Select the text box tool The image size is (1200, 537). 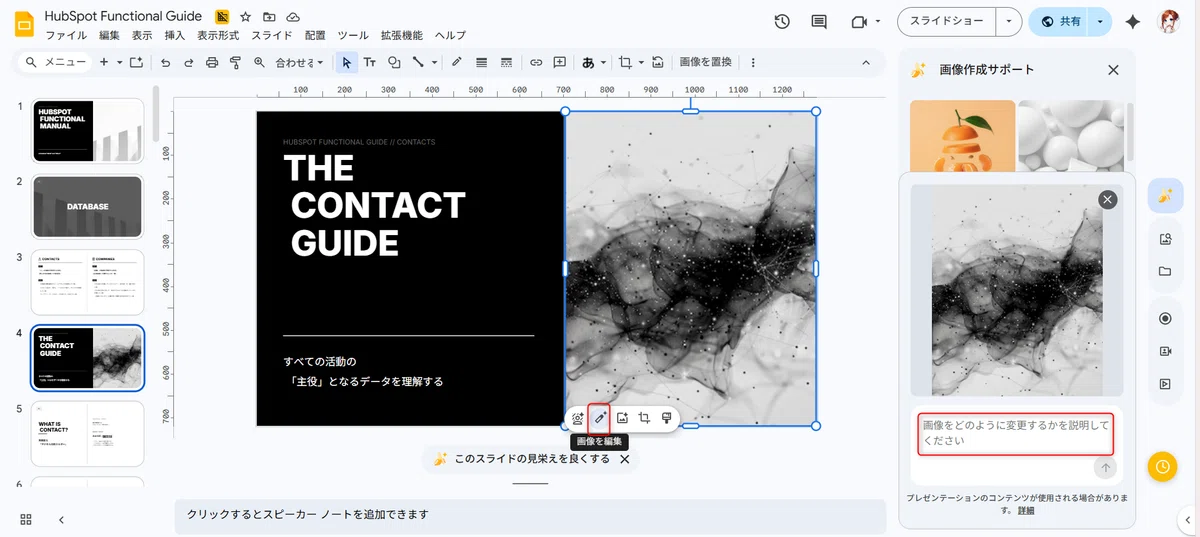(370, 62)
